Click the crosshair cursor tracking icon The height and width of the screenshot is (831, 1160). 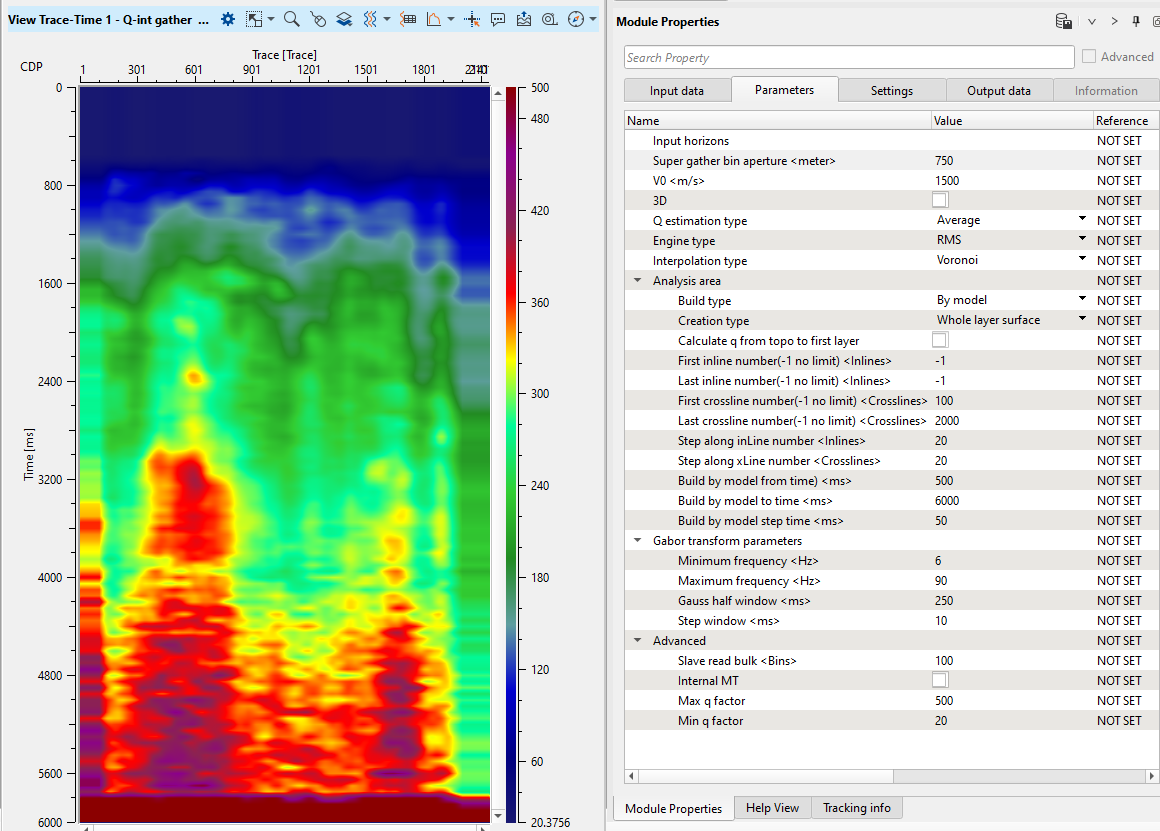[x=472, y=19]
